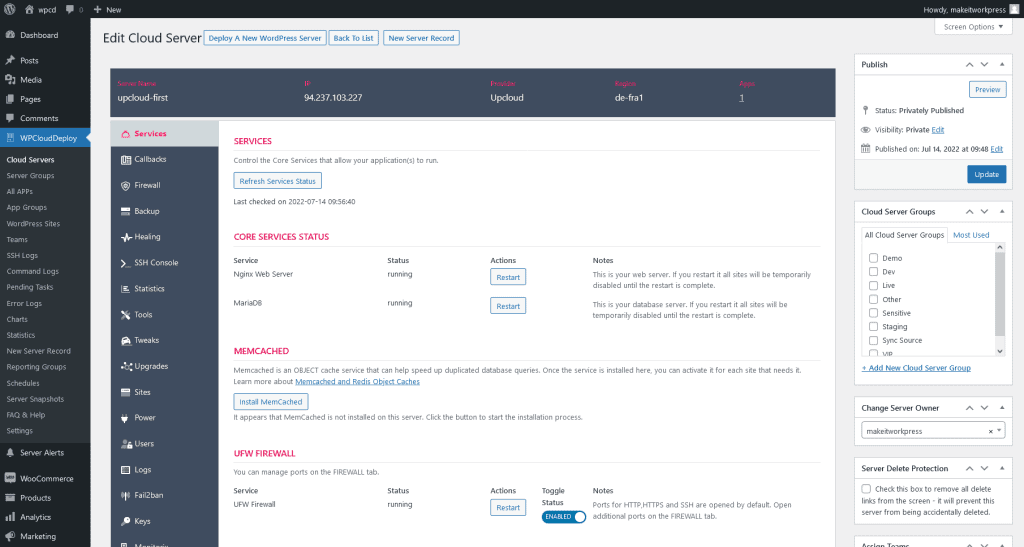Click the Firewall shield icon
This screenshot has height=547, width=1024.
pyautogui.click(x=125, y=185)
